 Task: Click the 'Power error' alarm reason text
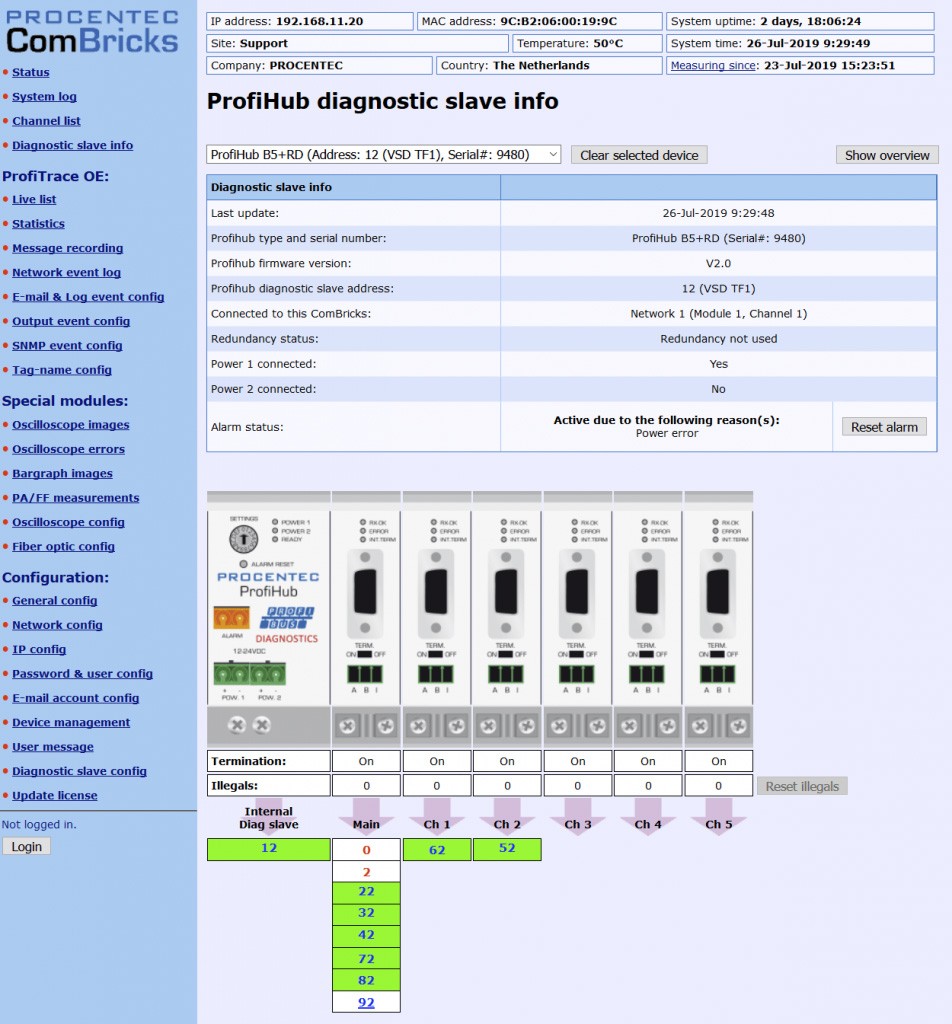pyautogui.click(x=667, y=434)
